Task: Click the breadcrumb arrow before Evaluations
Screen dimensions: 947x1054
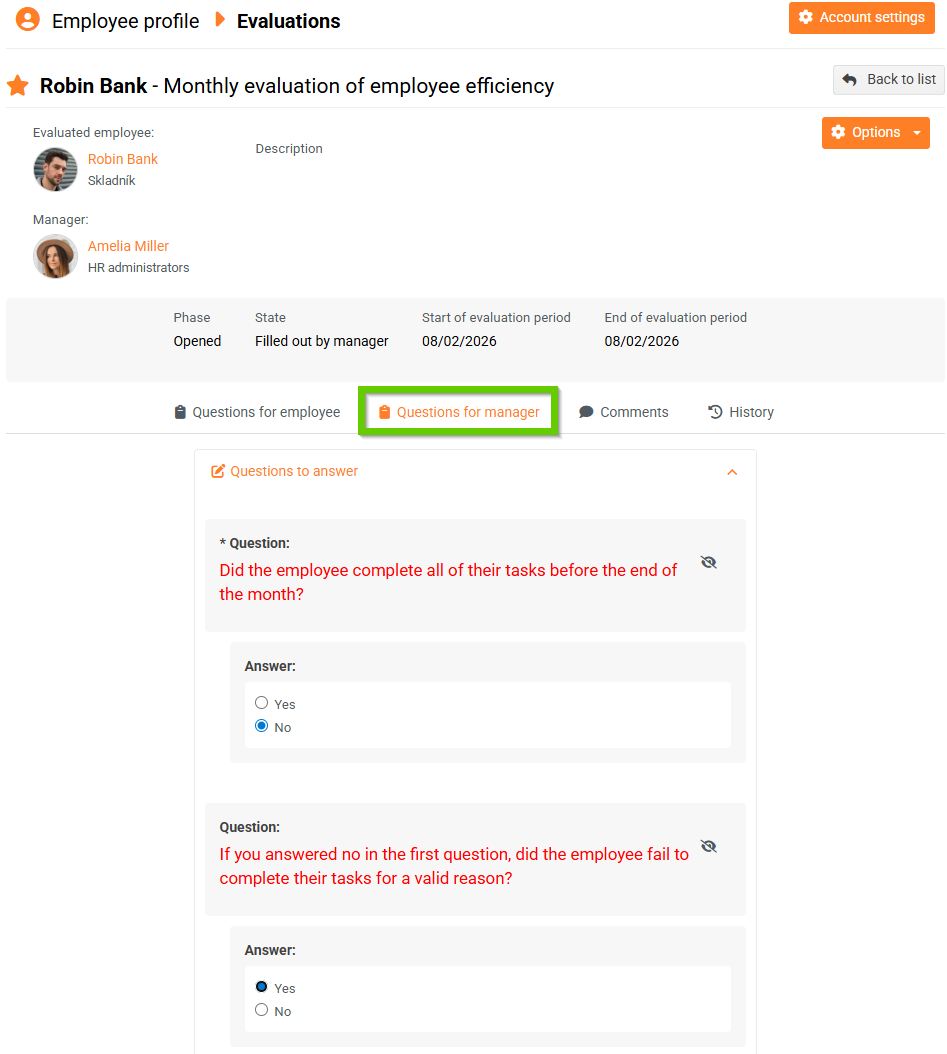Action: [220, 20]
